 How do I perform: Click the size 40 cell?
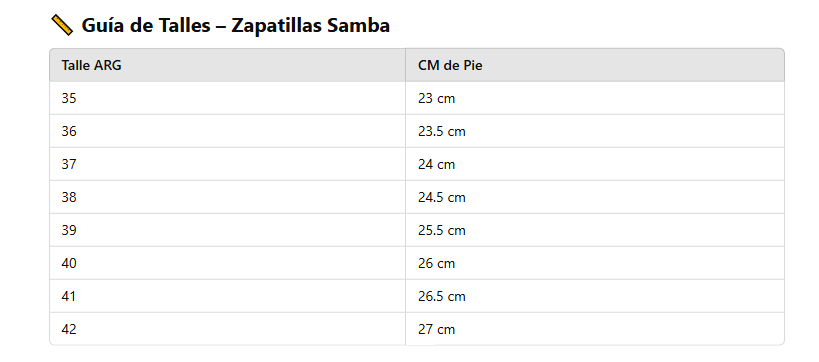coord(227,263)
